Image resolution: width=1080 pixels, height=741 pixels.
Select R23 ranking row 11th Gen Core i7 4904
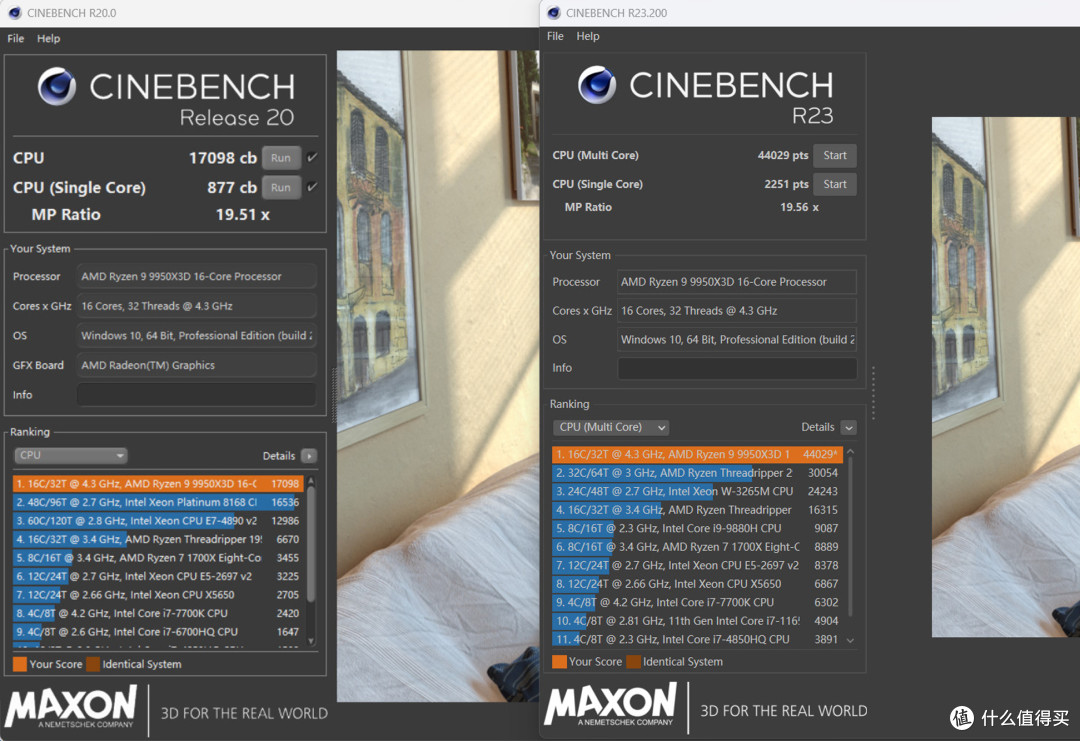coord(697,621)
